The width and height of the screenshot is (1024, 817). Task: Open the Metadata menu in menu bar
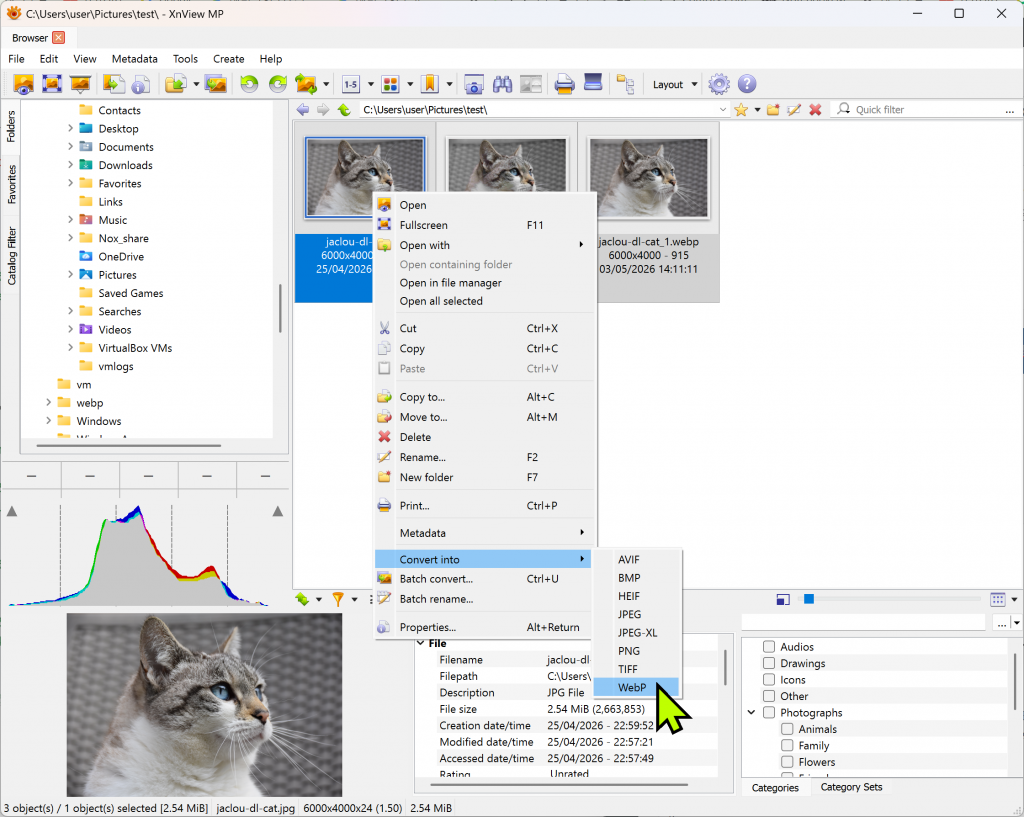click(135, 59)
